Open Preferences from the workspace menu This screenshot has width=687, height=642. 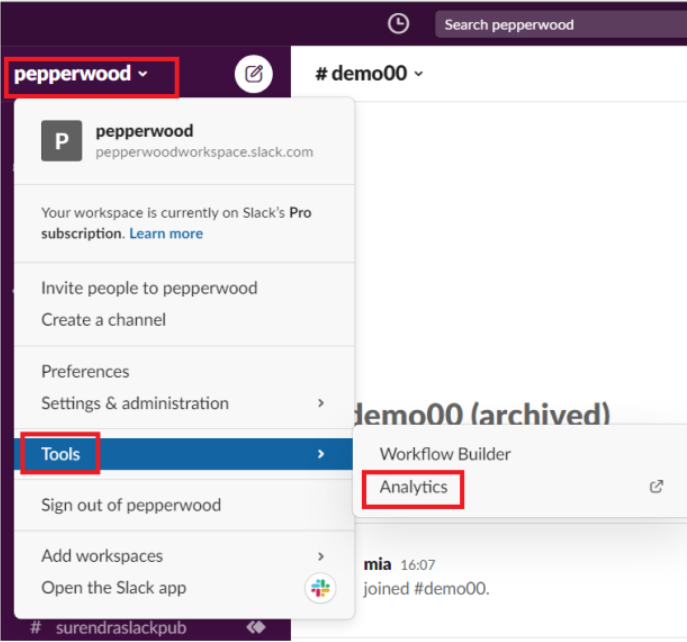pyautogui.click(x=85, y=371)
